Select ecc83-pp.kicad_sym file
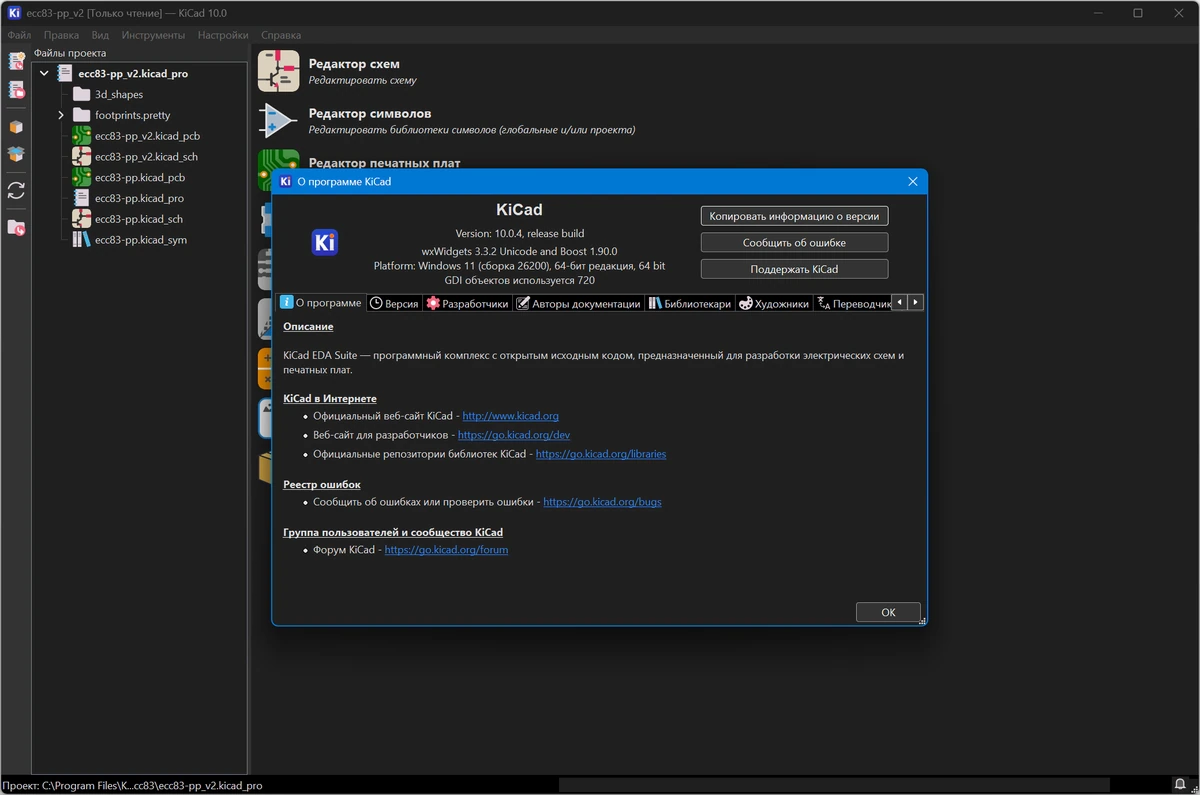Screen dimensions: 1200x795 point(141,240)
